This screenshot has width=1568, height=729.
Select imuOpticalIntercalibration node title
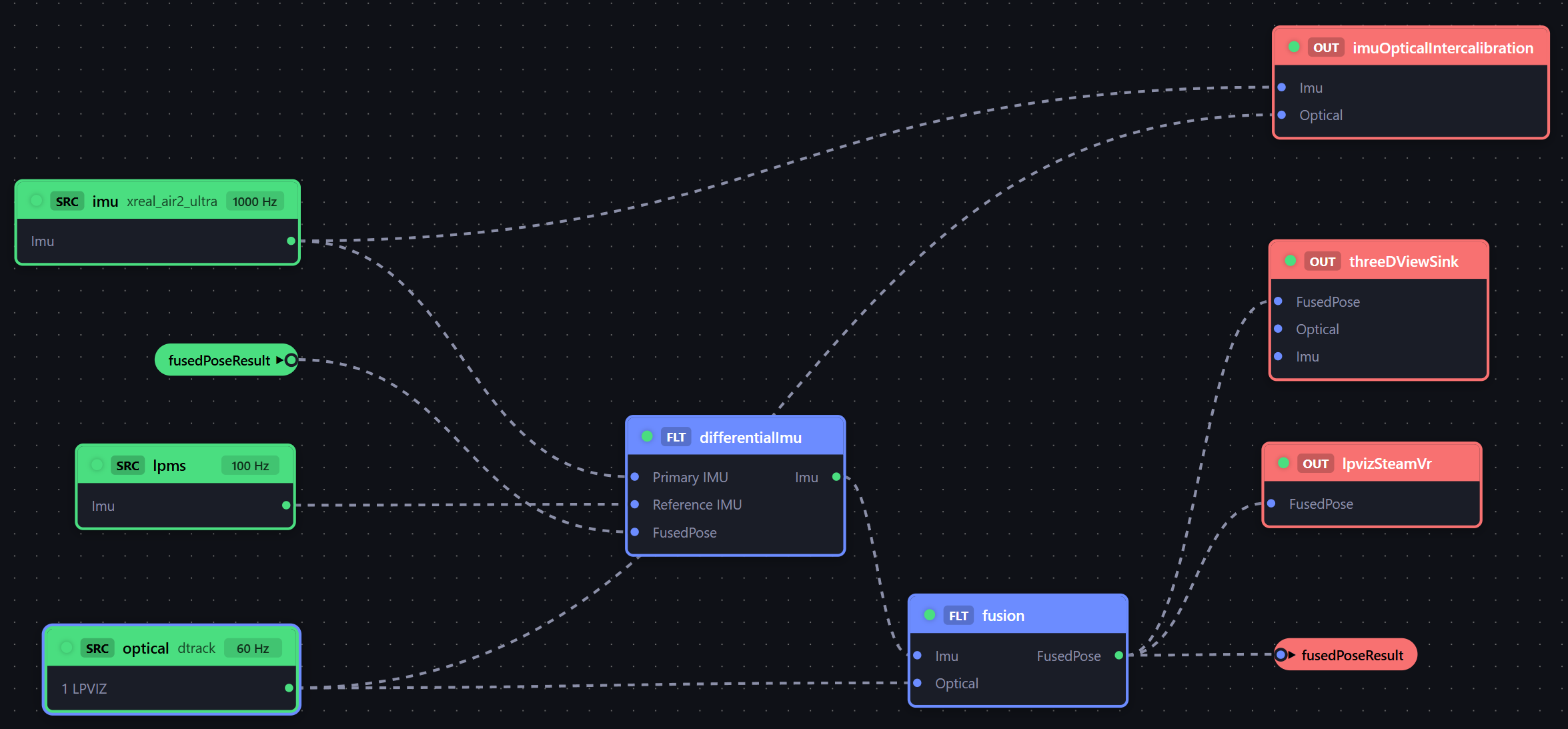[x=1443, y=48]
